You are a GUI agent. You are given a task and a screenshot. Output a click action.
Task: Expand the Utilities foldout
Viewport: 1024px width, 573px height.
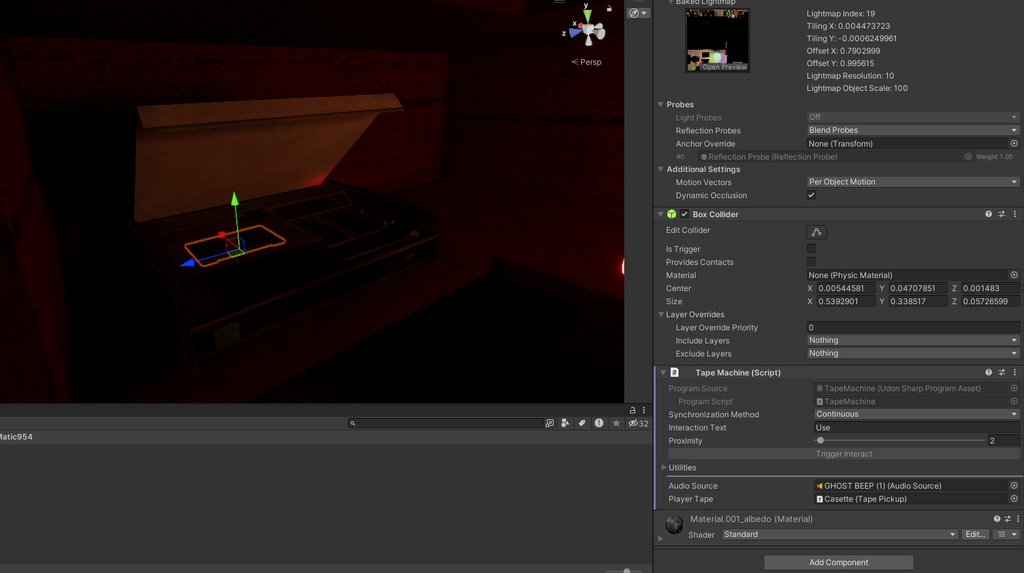point(664,468)
